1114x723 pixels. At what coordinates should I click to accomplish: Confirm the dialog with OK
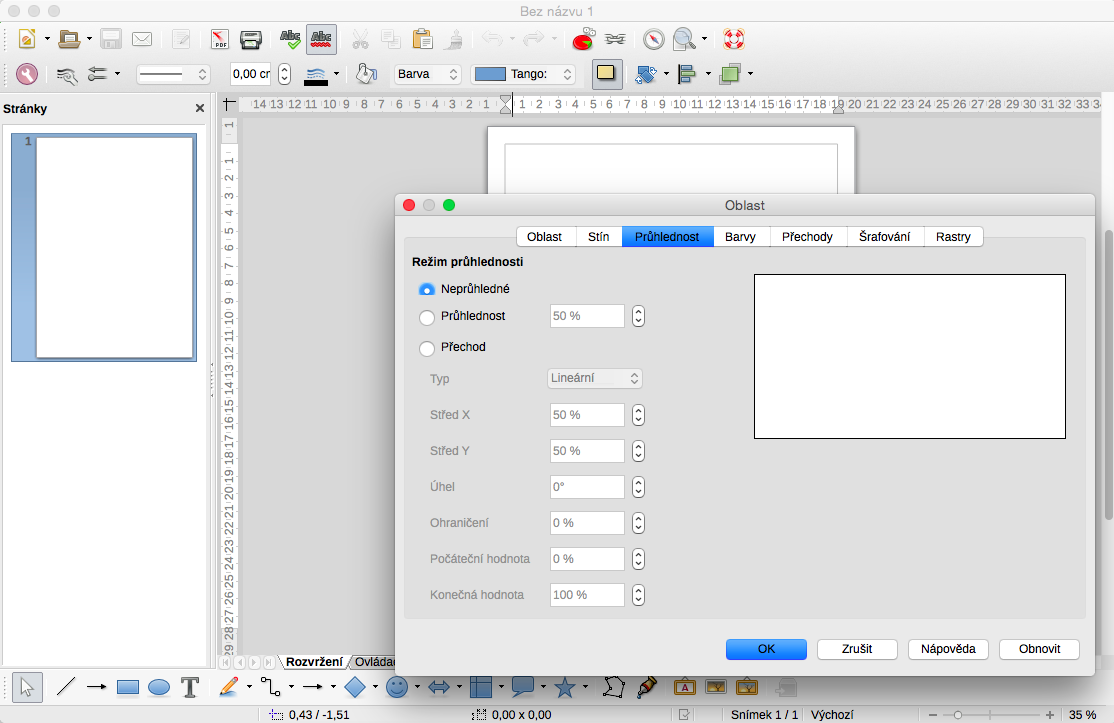point(766,649)
